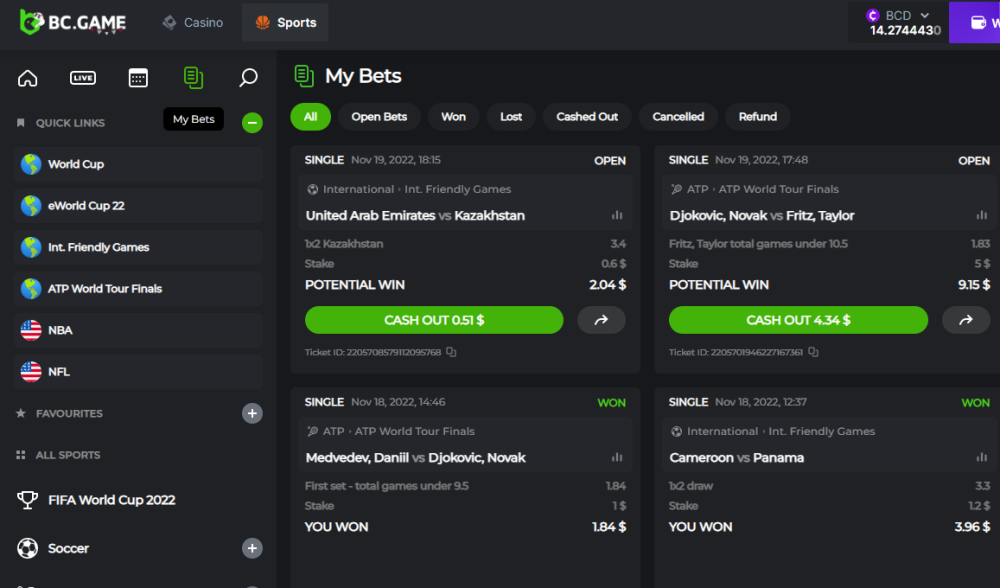
Task: Expand the Favourites section
Action: click(x=253, y=413)
